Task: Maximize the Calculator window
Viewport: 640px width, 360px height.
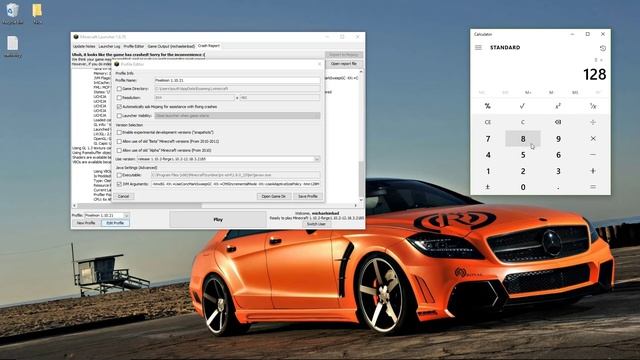Action: point(588,34)
